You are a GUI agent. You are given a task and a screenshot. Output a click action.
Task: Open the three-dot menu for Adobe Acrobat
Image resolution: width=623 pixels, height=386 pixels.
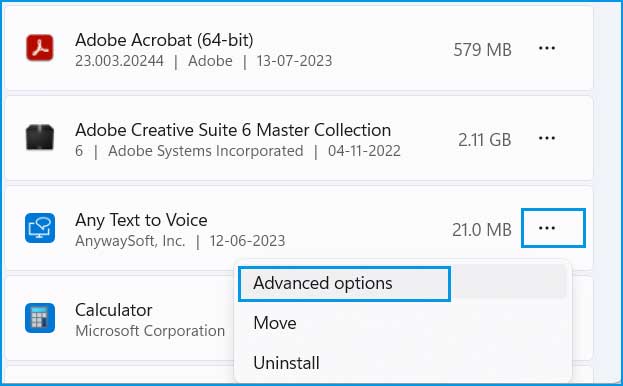(x=547, y=48)
